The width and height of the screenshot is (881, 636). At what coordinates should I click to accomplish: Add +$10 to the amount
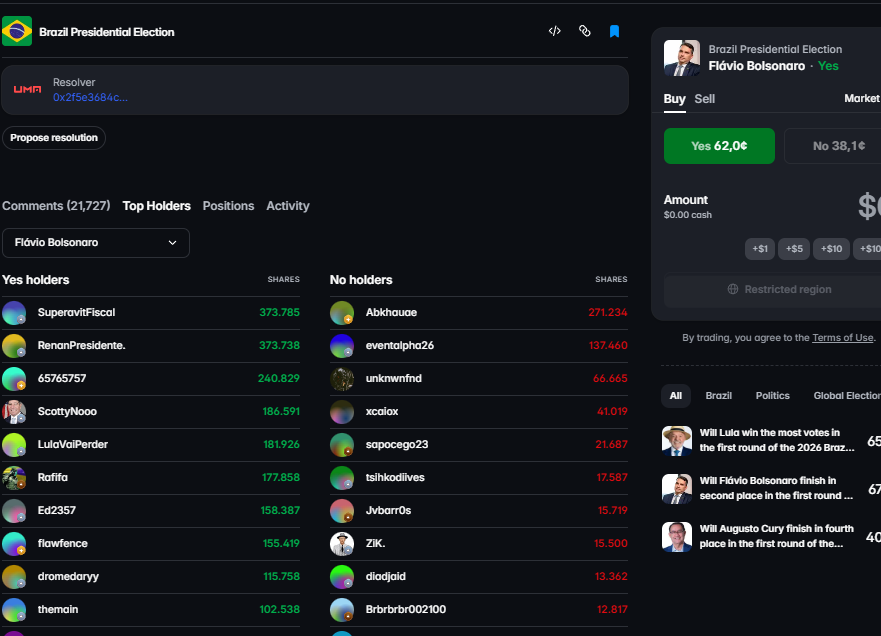[x=831, y=249]
